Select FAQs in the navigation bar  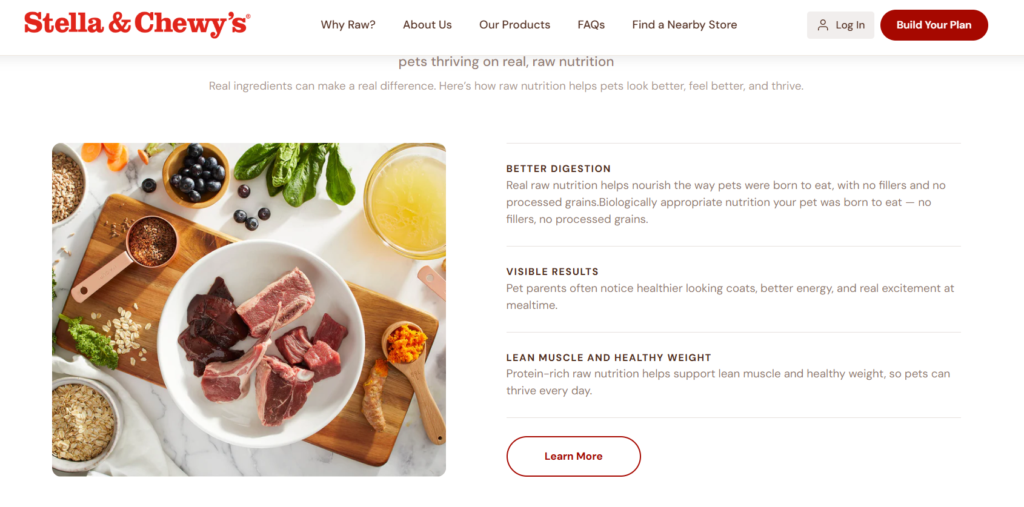[x=591, y=25]
